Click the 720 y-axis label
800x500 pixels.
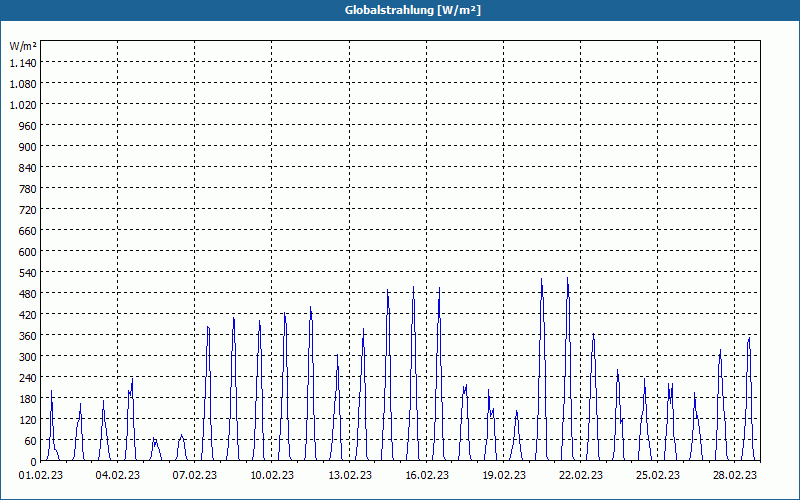pos(28,210)
